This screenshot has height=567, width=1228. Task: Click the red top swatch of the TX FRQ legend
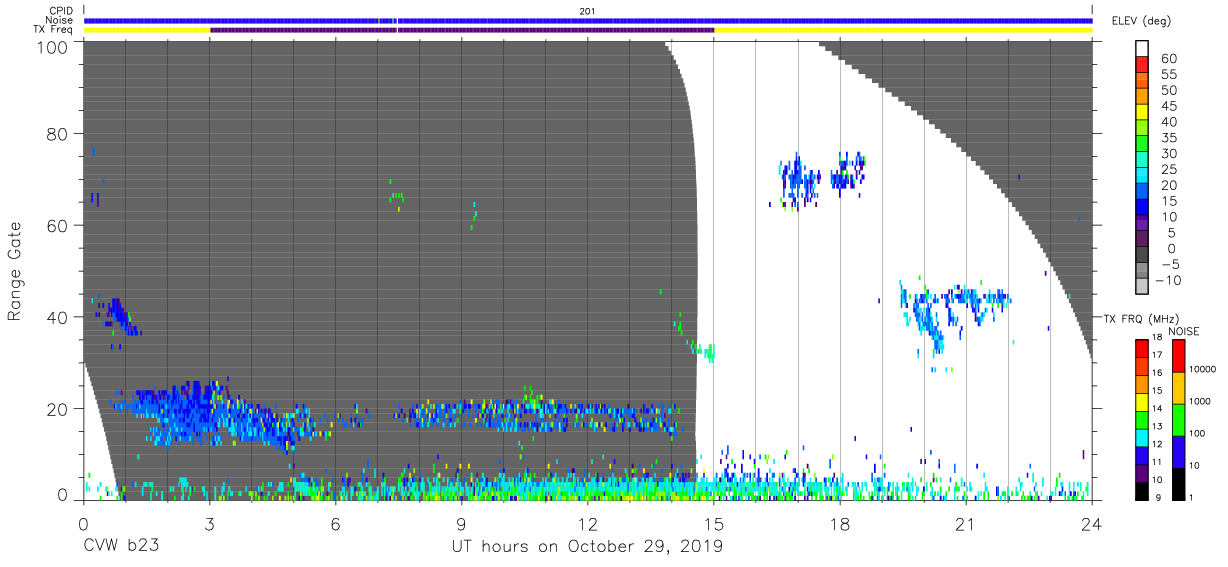point(1142,349)
